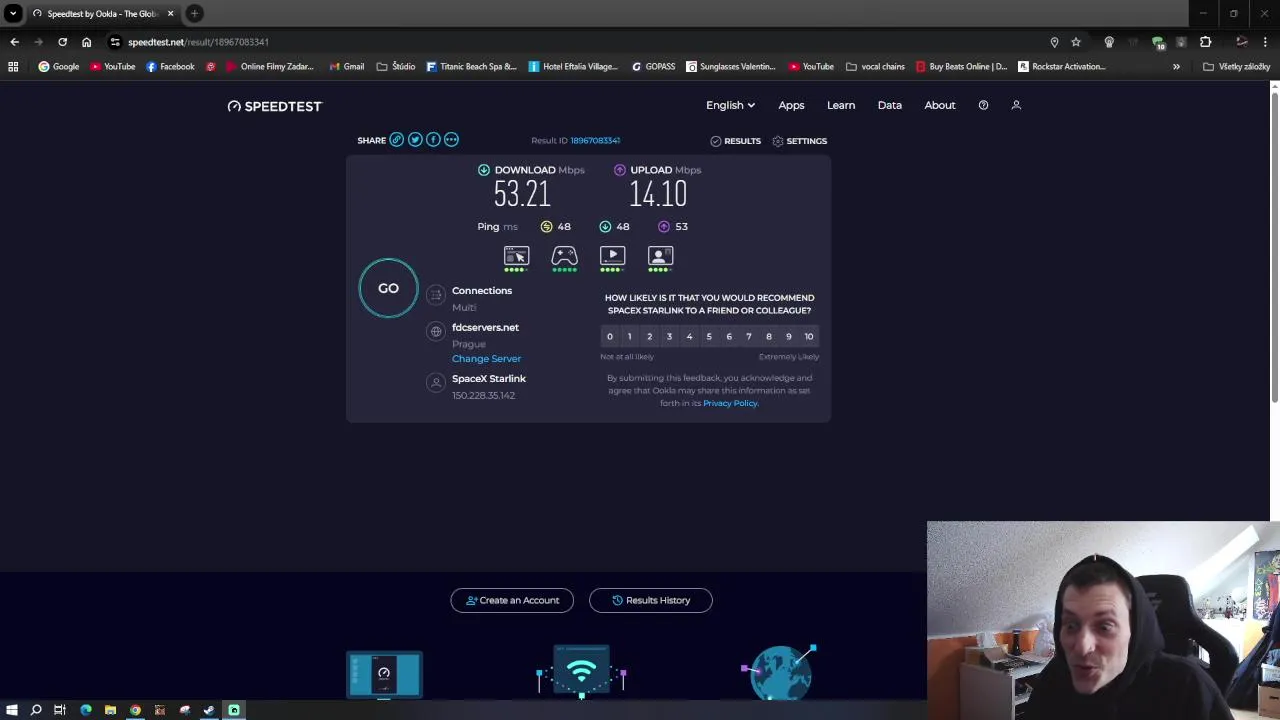Open the Windows Start menu
This screenshot has width=1280, height=720.
(12, 710)
